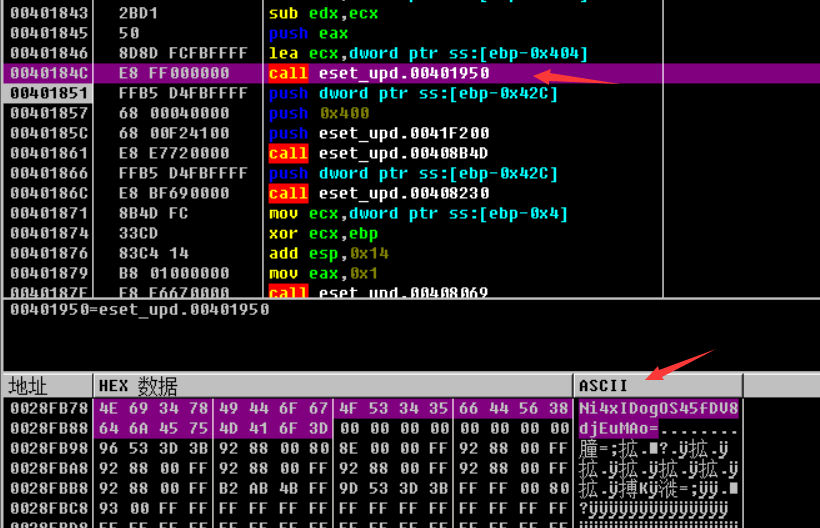Click the first hex byte 4E in dump
The width and height of the screenshot is (820, 528).
[108, 408]
